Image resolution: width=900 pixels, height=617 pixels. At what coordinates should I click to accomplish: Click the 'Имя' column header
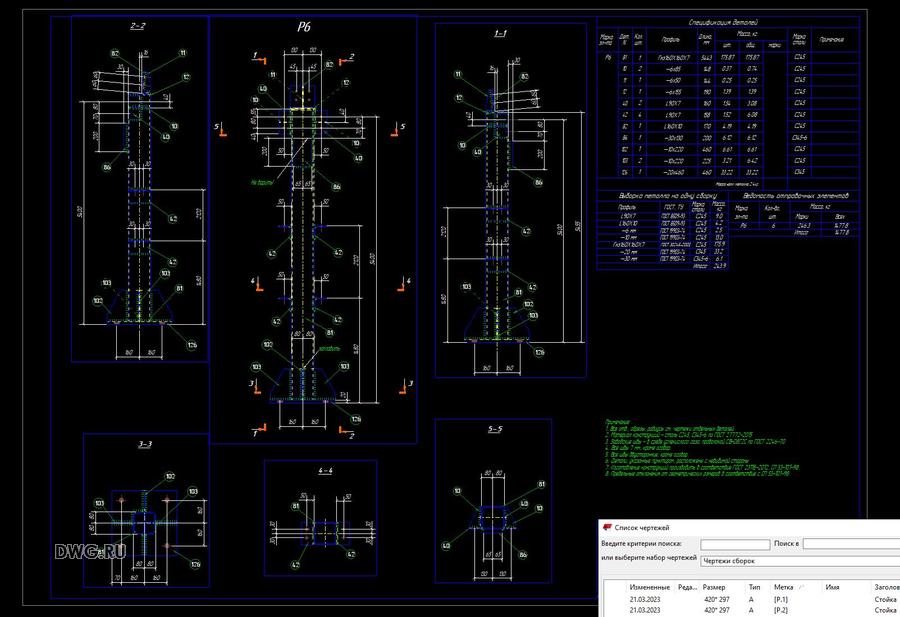click(x=831, y=588)
